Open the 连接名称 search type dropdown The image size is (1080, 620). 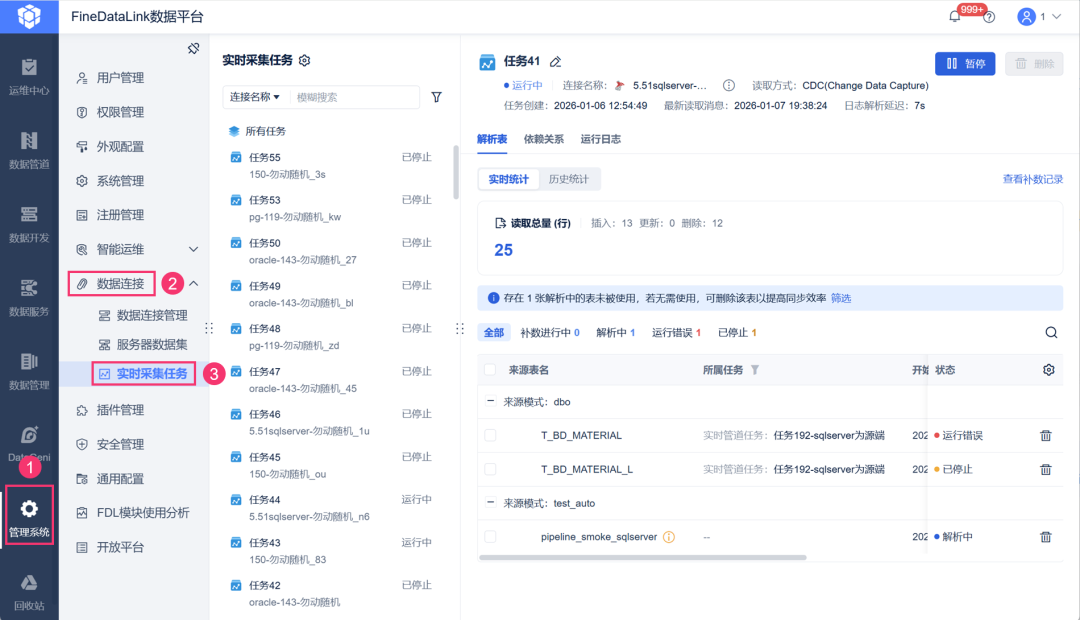click(255, 97)
